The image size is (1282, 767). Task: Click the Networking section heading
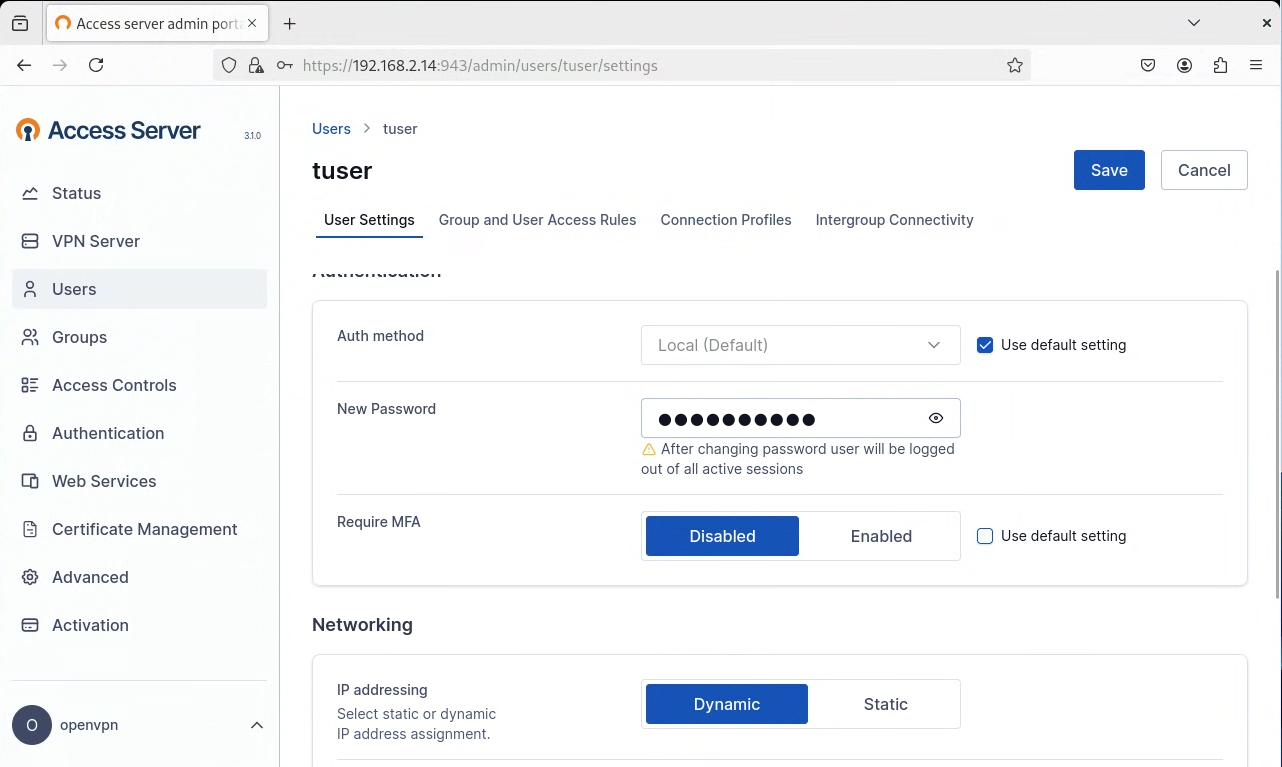pos(362,625)
